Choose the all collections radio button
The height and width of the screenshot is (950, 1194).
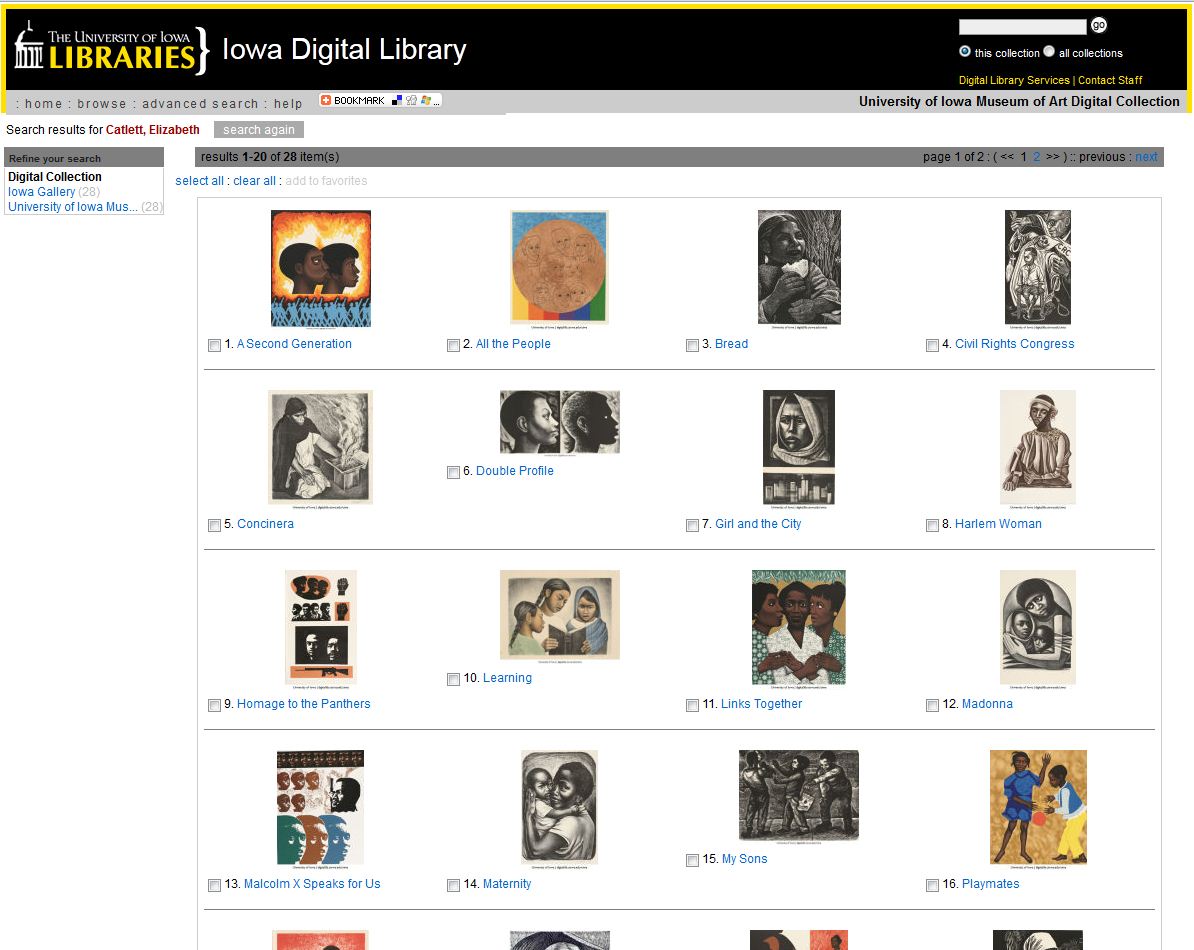point(1049,52)
